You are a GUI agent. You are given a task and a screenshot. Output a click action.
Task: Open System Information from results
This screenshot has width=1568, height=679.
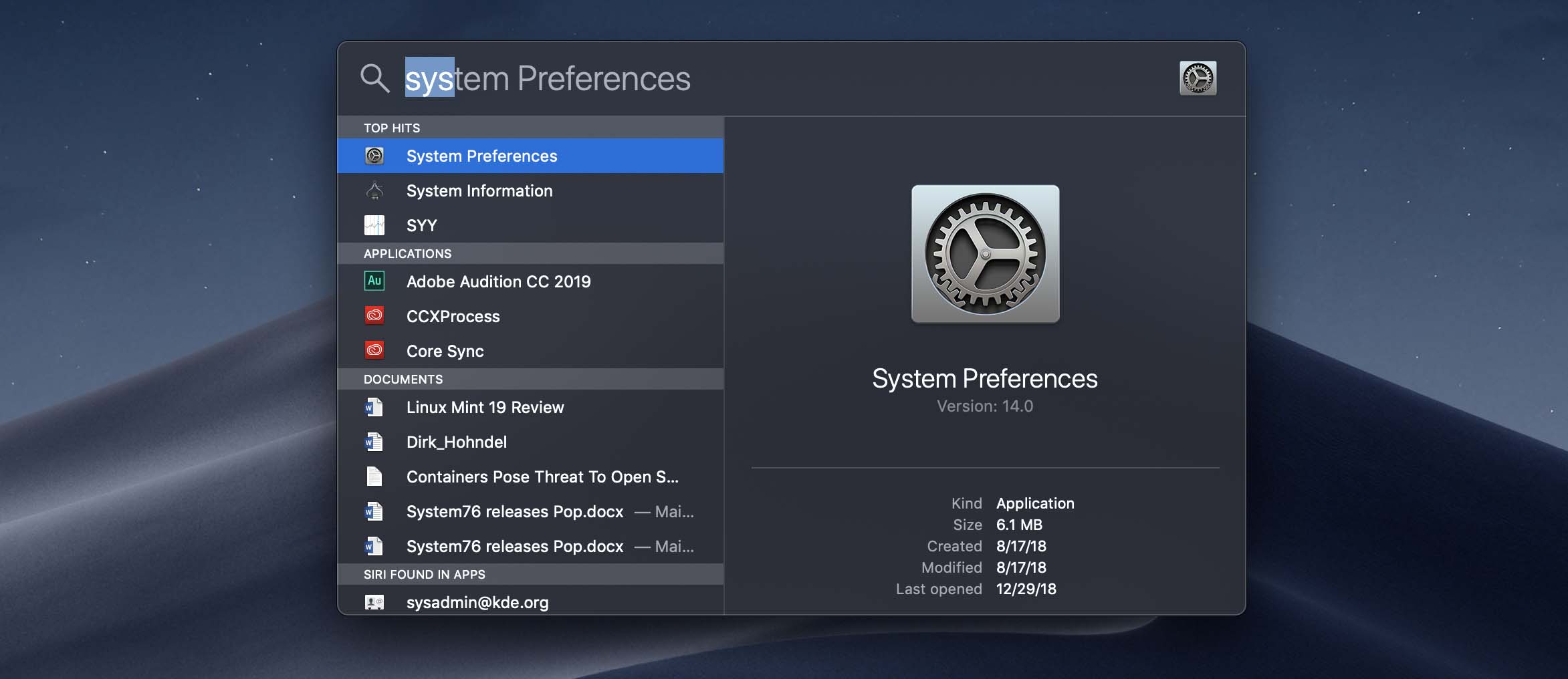pos(479,191)
